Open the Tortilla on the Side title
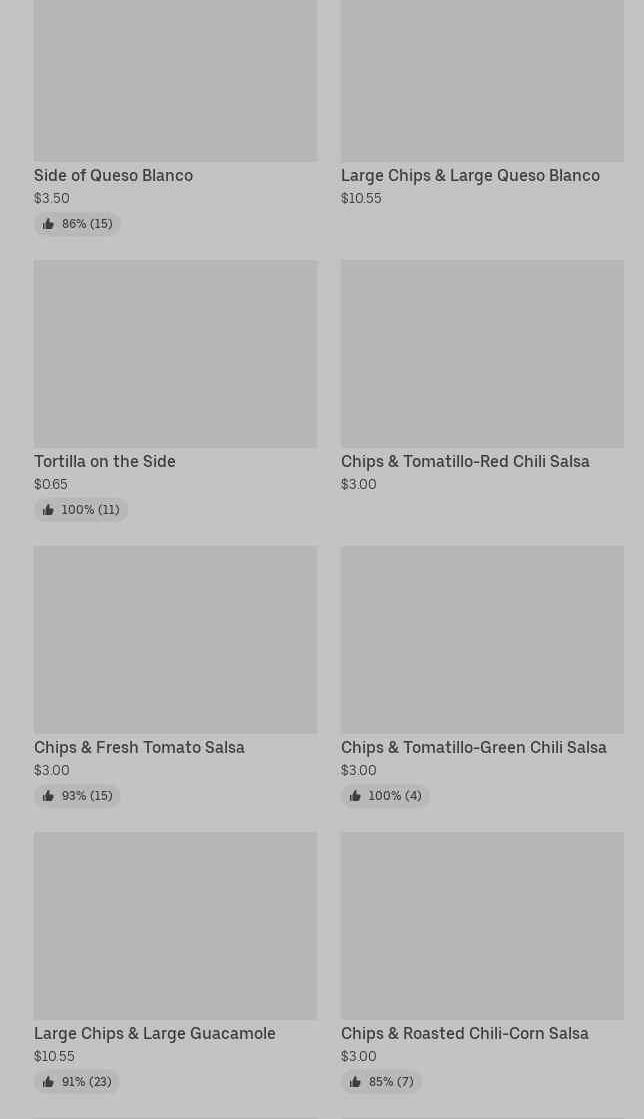Image resolution: width=644 pixels, height=1119 pixels. pos(104,462)
